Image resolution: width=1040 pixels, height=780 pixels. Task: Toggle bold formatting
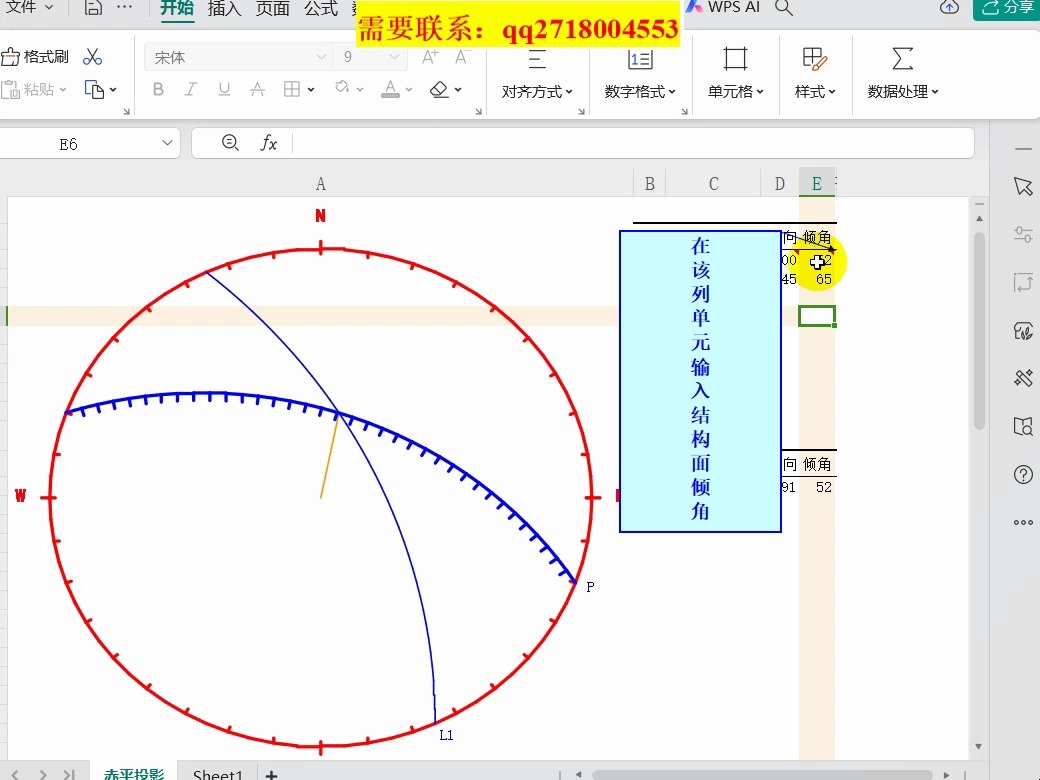point(158,89)
